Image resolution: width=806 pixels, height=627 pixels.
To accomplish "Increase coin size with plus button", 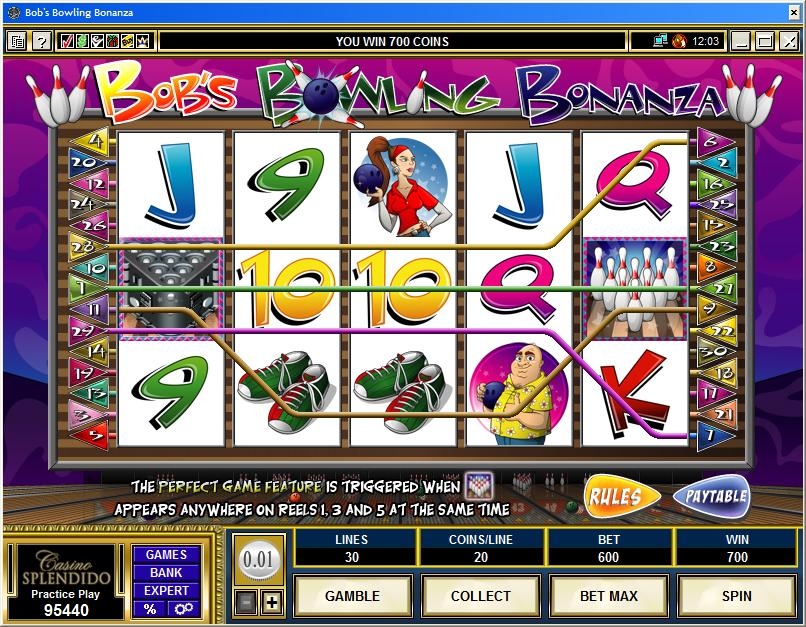I will 272,602.
